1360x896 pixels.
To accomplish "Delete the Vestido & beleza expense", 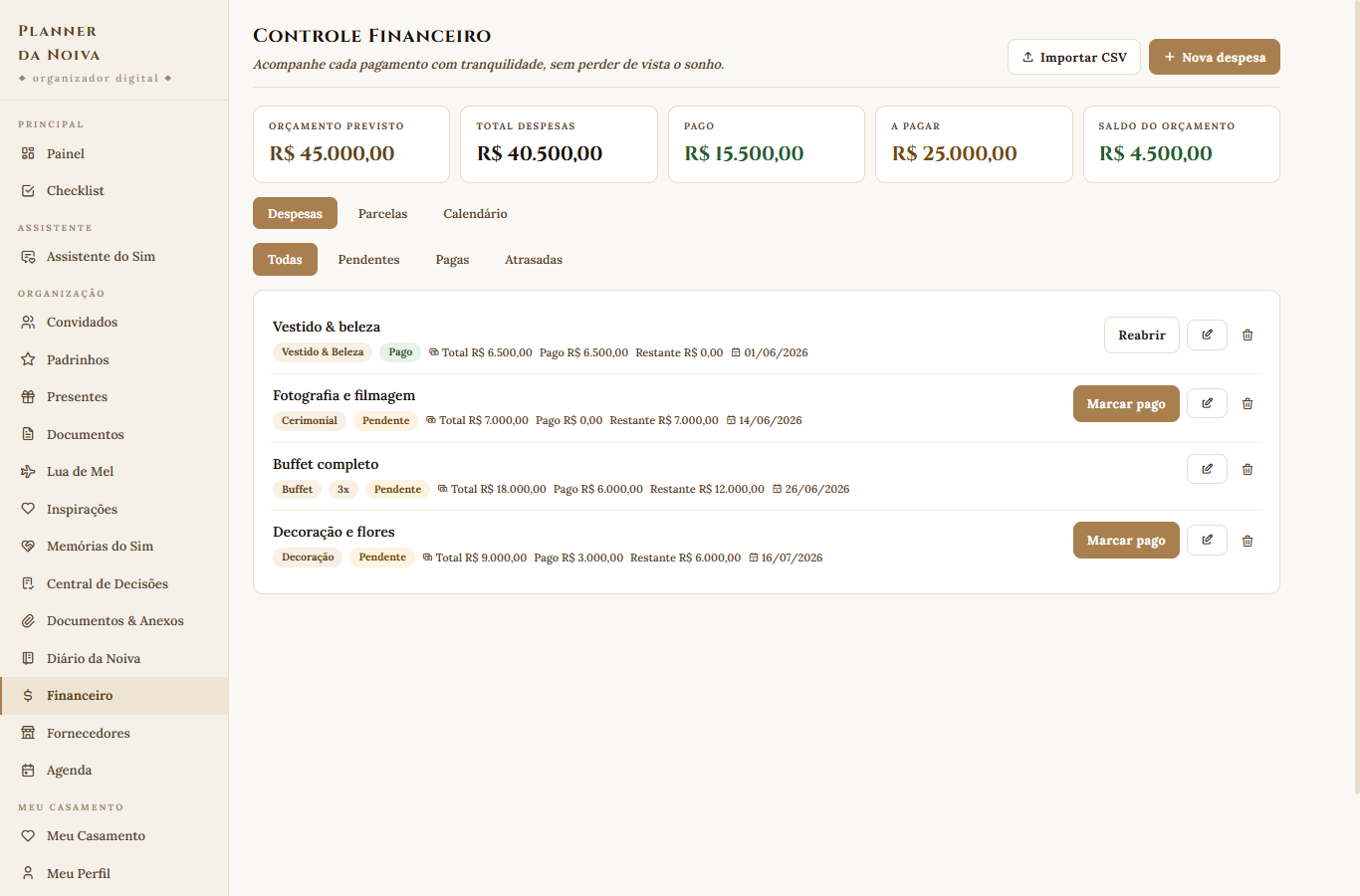I will click(x=1247, y=336).
